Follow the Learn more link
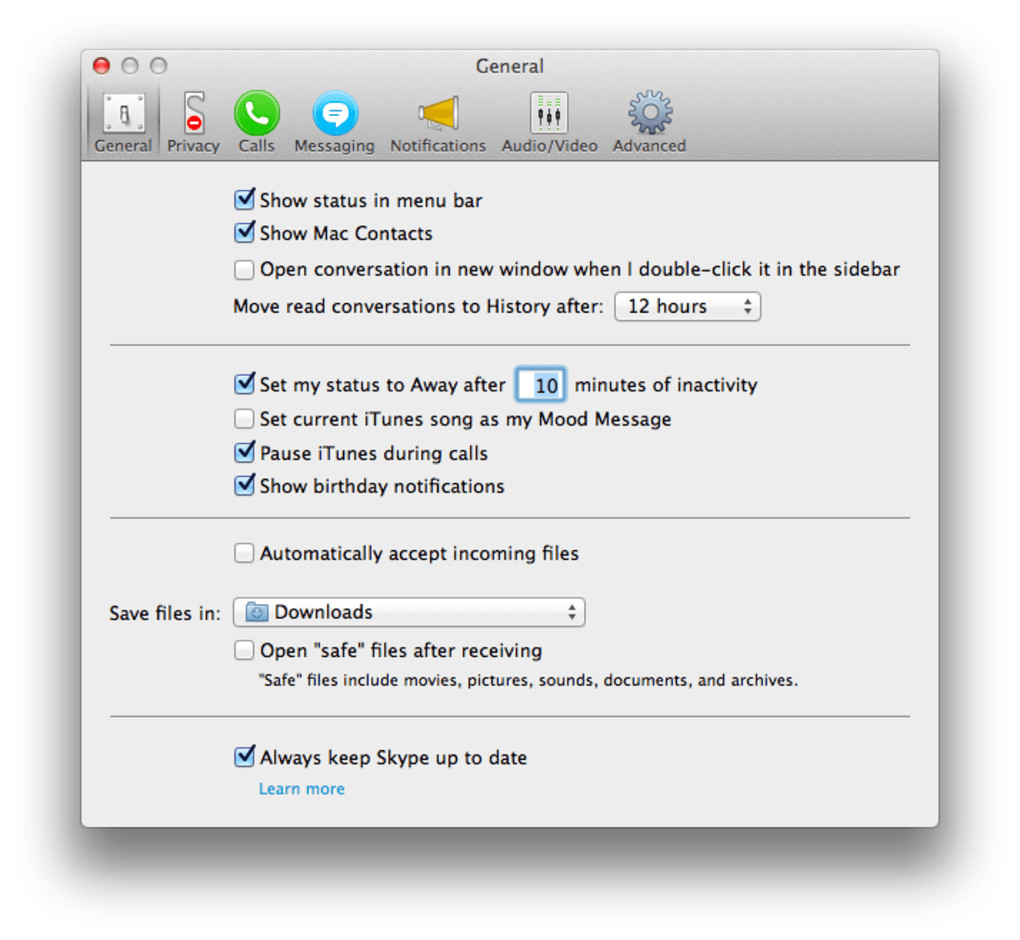This screenshot has height=940, width=1020. click(302, 789)
